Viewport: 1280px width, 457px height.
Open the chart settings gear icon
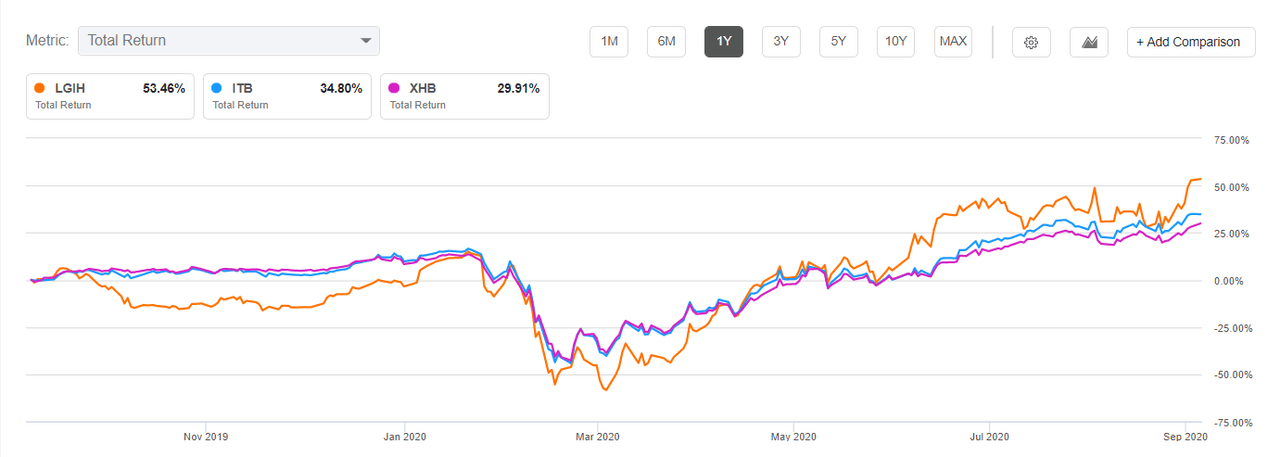(1032, 42)
